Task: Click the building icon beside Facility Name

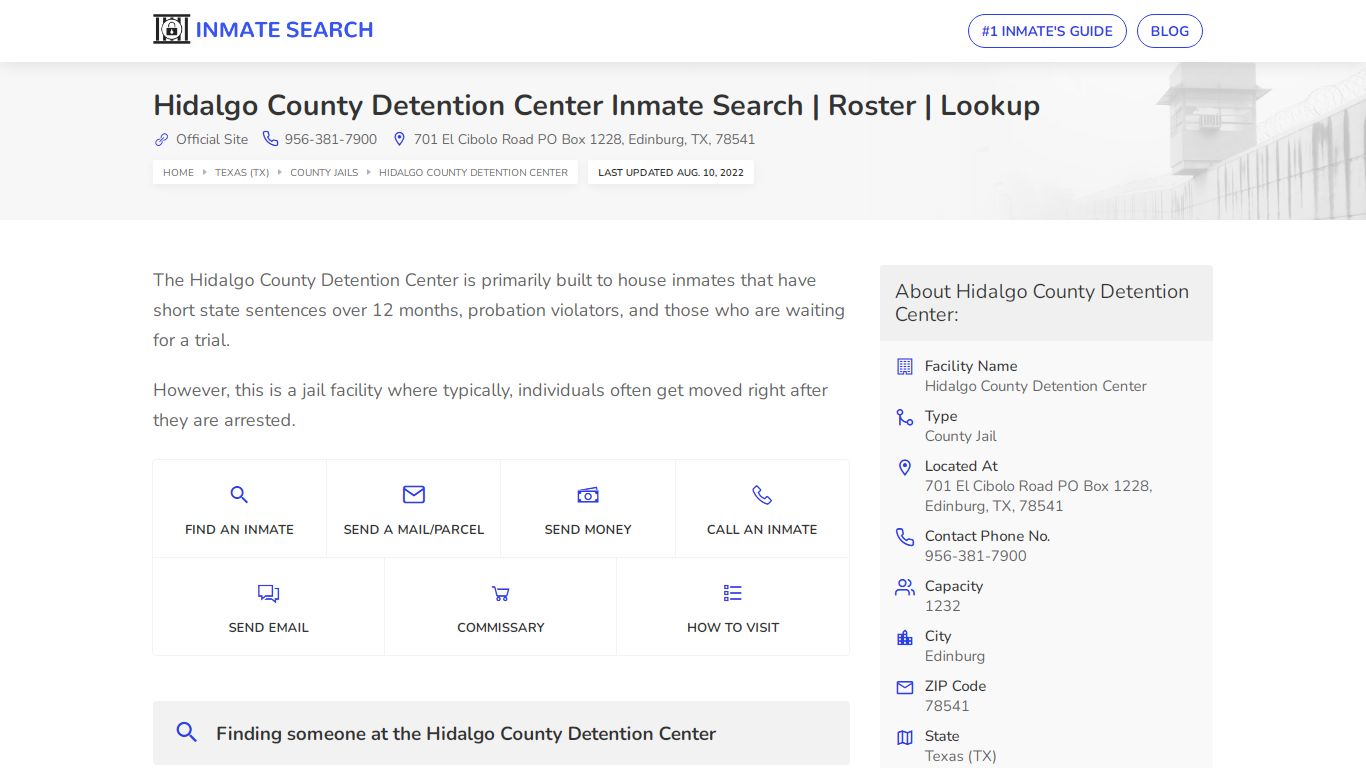Action: (905, 366)
